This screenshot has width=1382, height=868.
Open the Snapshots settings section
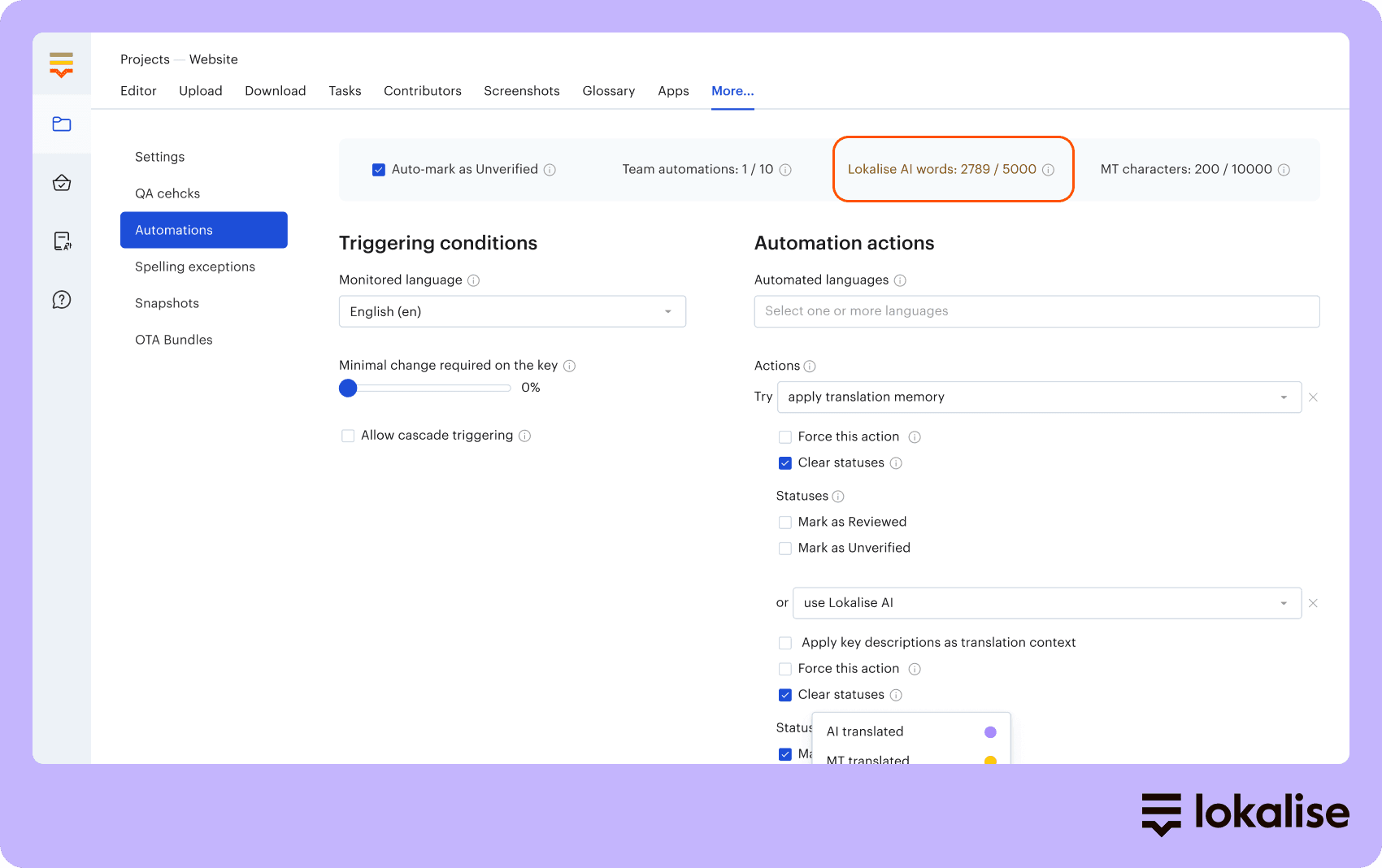pos(167,303)
